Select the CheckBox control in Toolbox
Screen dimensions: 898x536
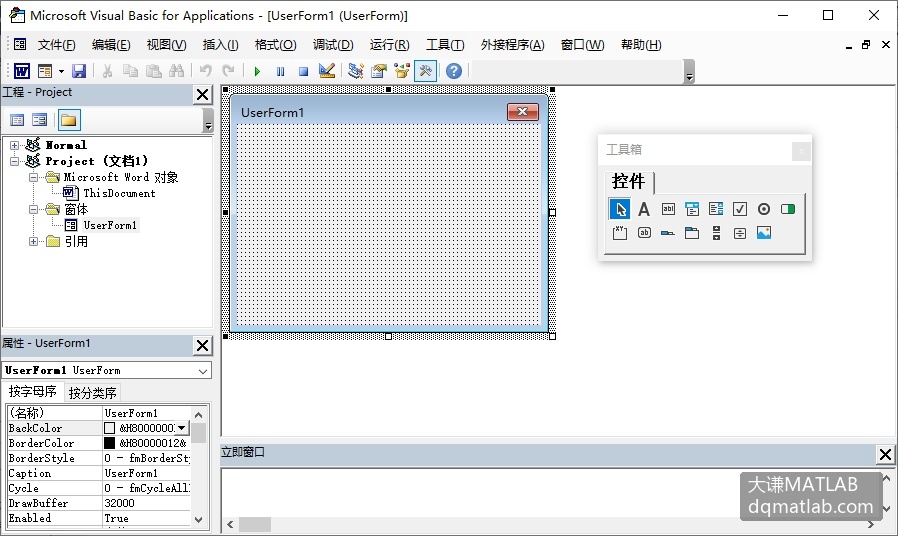[740, 209]
